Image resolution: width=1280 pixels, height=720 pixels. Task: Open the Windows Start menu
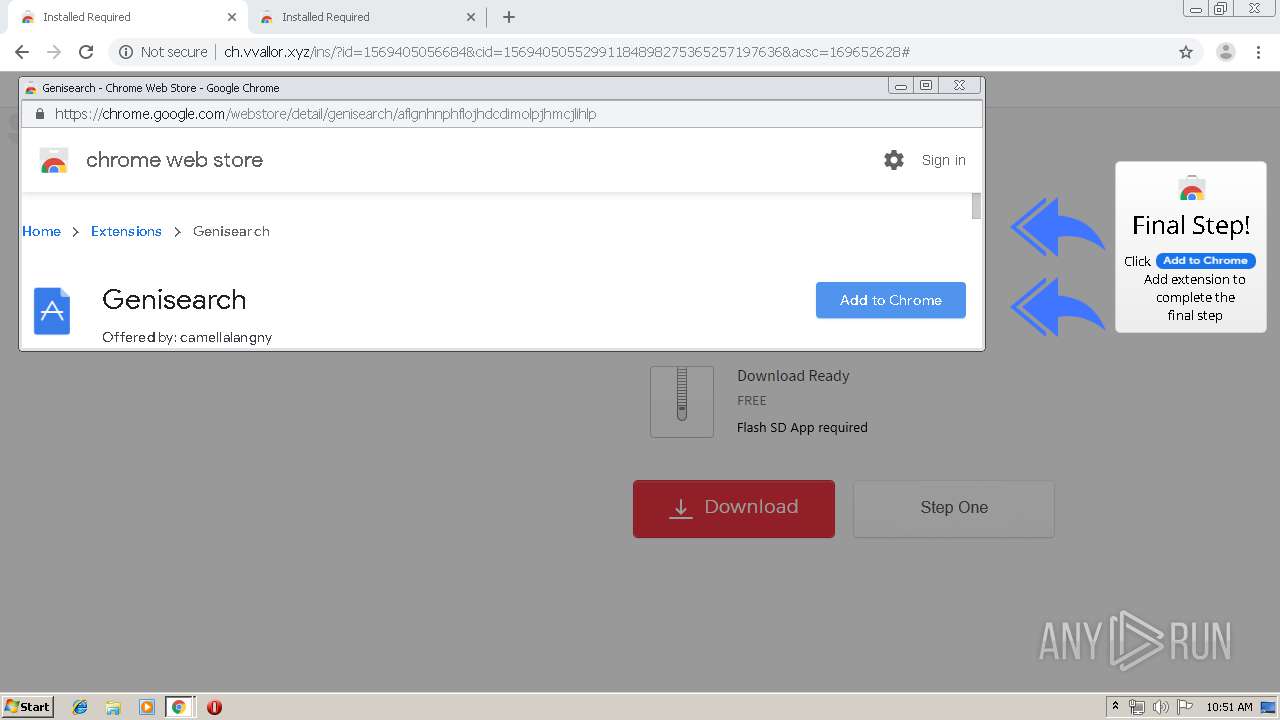(28, 707)
